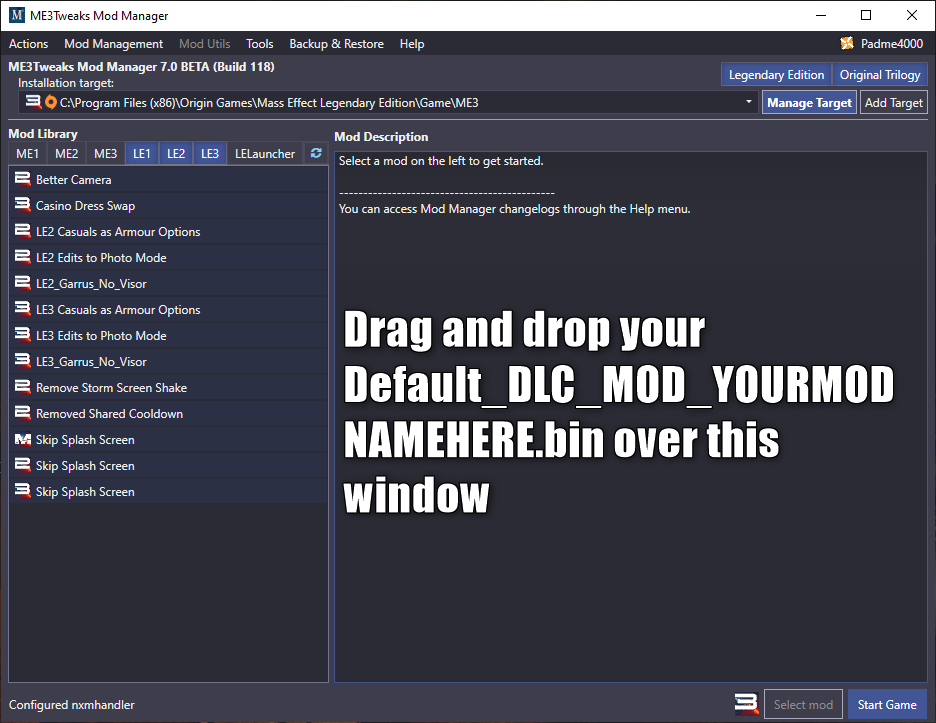Select the Better Camera mod

tap(168, 179)
